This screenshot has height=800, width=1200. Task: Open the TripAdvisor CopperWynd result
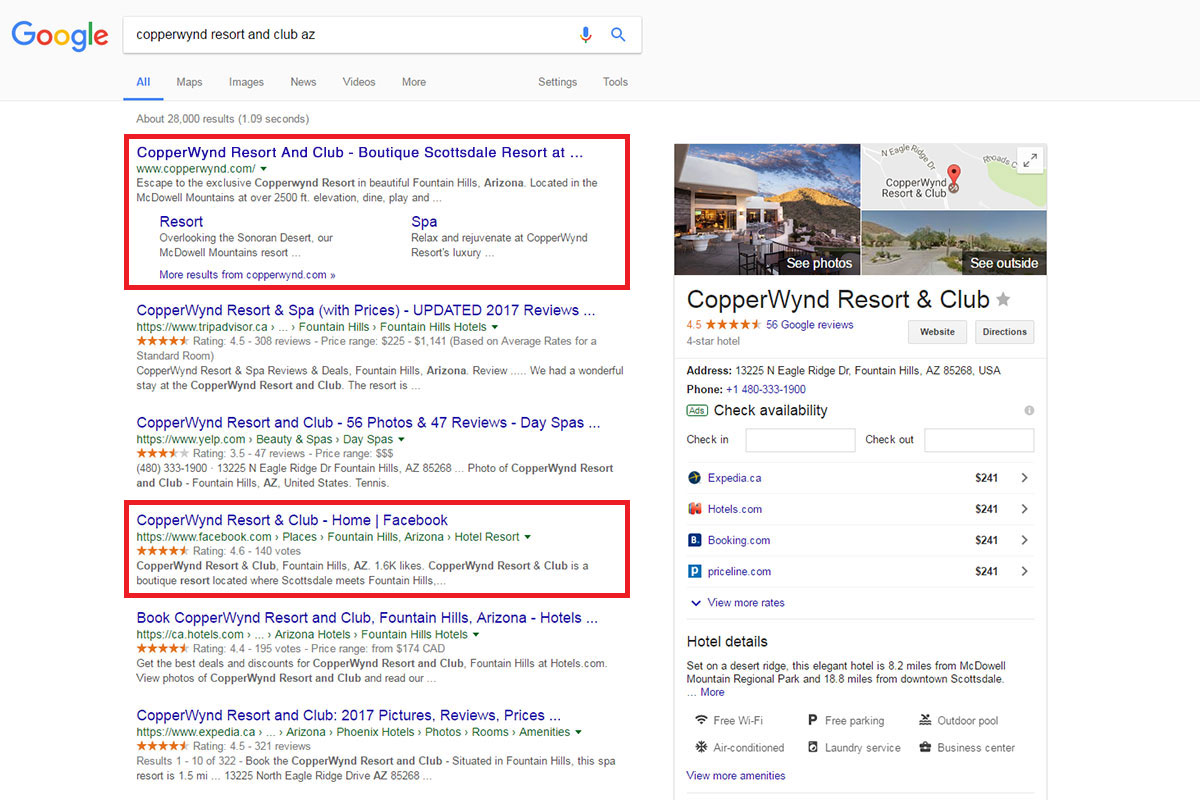point(366,310)
